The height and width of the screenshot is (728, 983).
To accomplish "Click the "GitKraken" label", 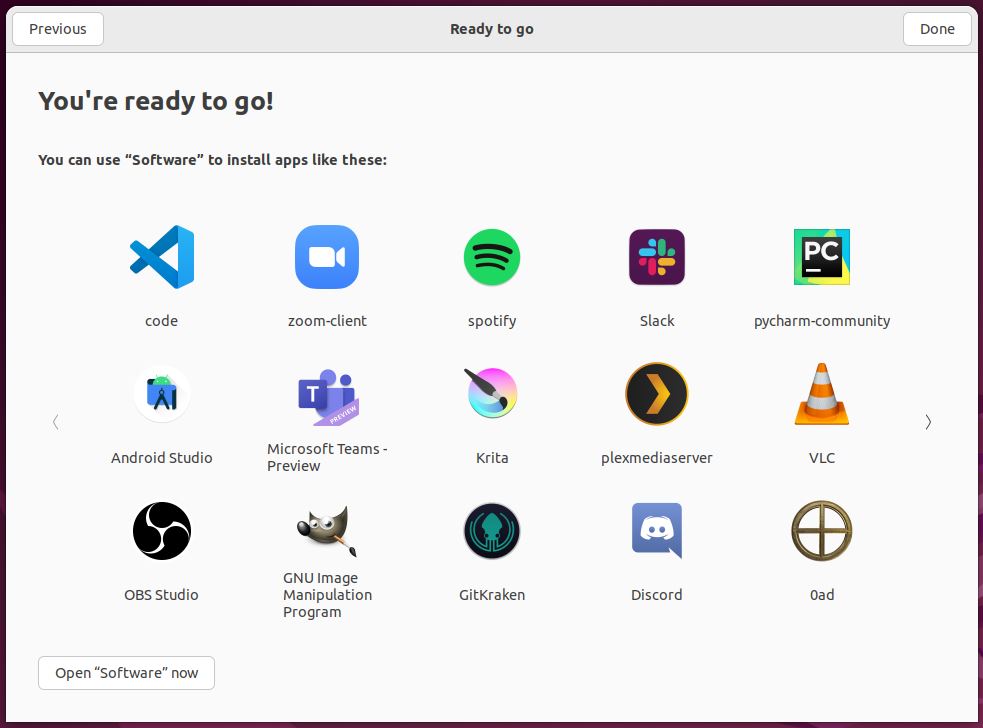I will [492, 595].
